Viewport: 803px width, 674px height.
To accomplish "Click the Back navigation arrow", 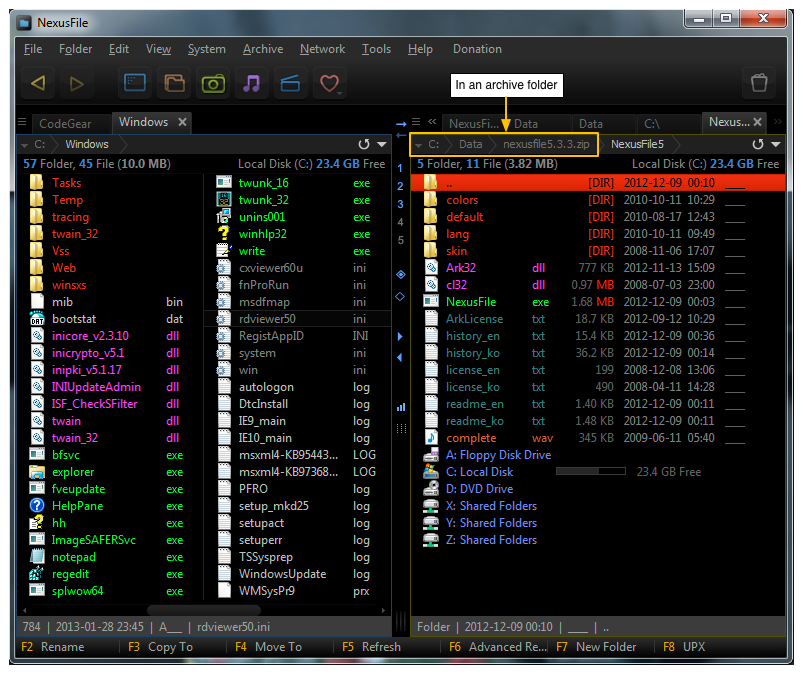I will point(38,83).
